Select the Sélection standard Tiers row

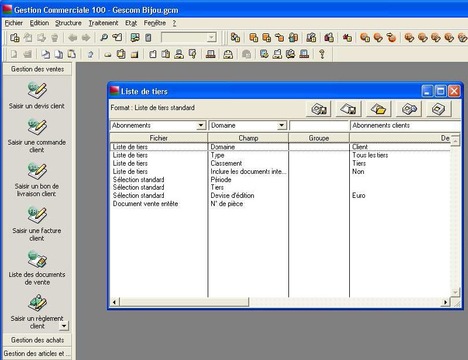pyautogui.click(x=280, y=187)
